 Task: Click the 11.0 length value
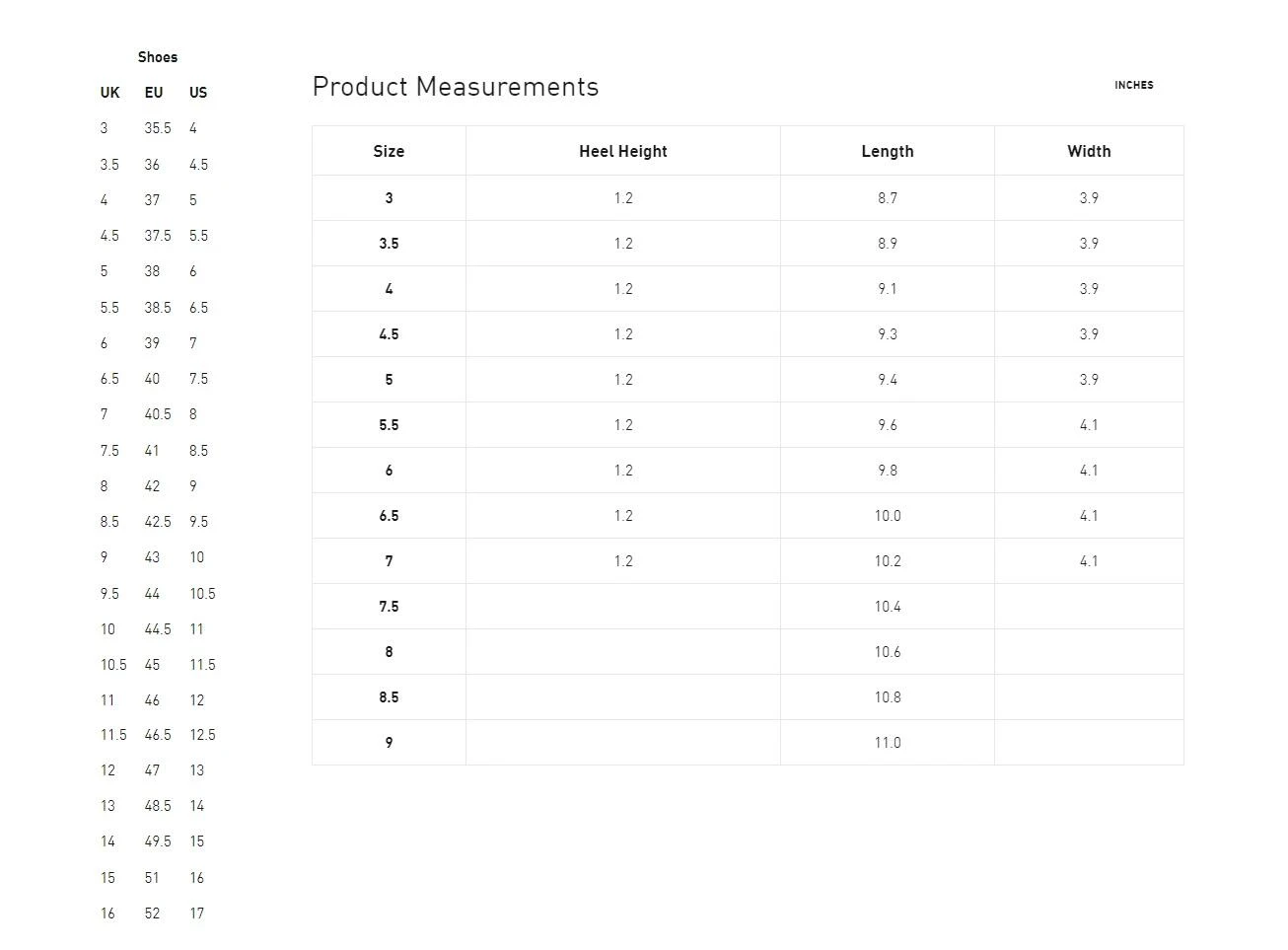[887, 743]
